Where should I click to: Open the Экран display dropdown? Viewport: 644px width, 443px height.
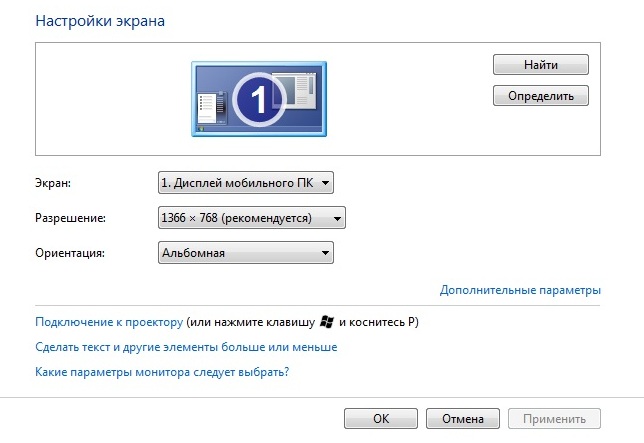(245, 183)
